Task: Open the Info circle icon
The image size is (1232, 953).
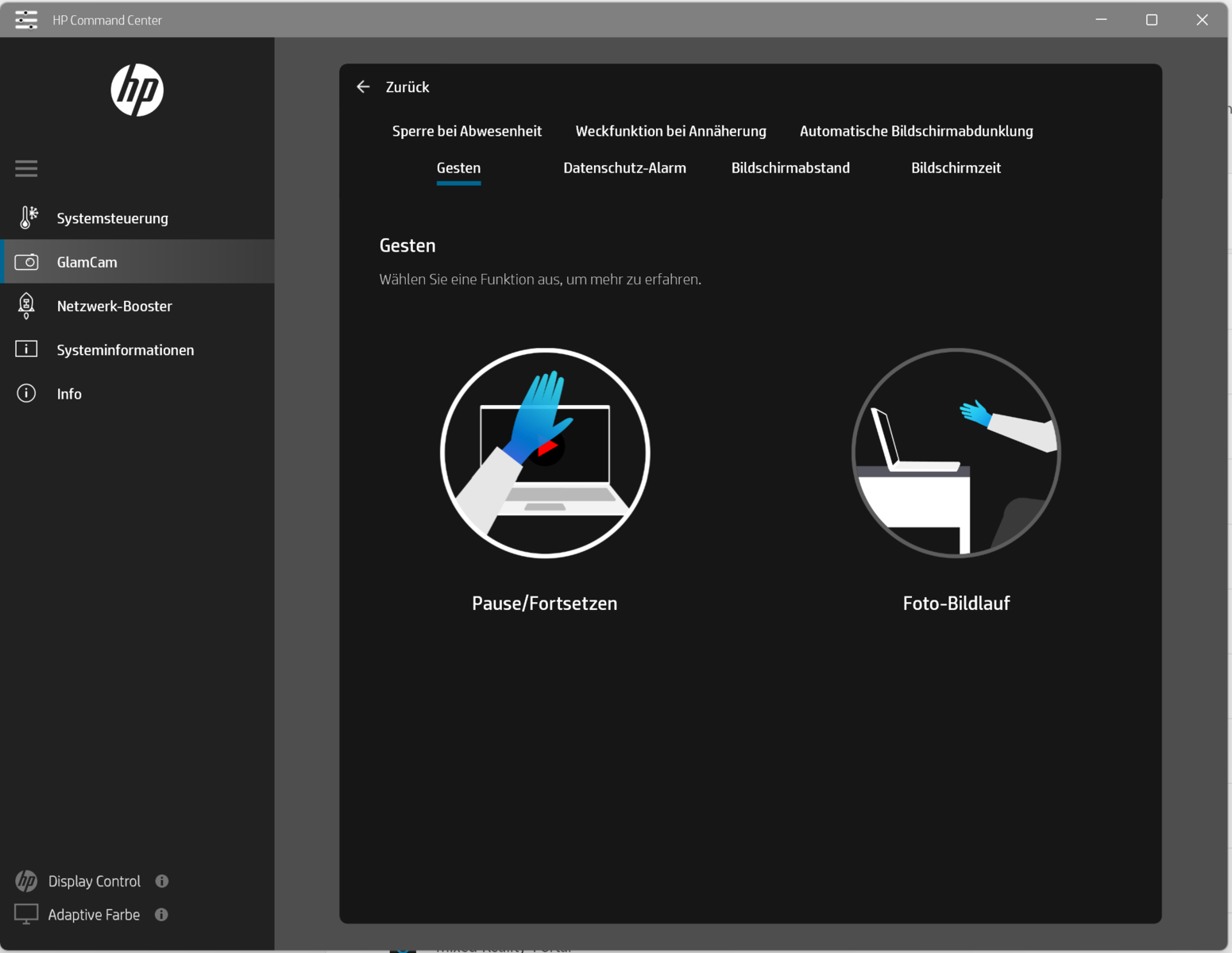Action: pos(26,394)
